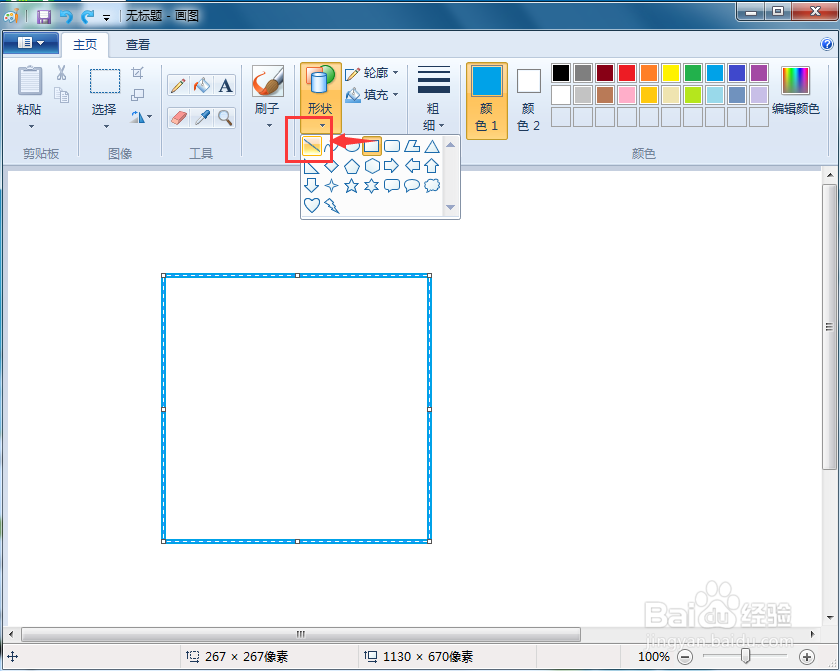Select the straight line shape
This screenshot has height=671, width=840.
(312, 146)
